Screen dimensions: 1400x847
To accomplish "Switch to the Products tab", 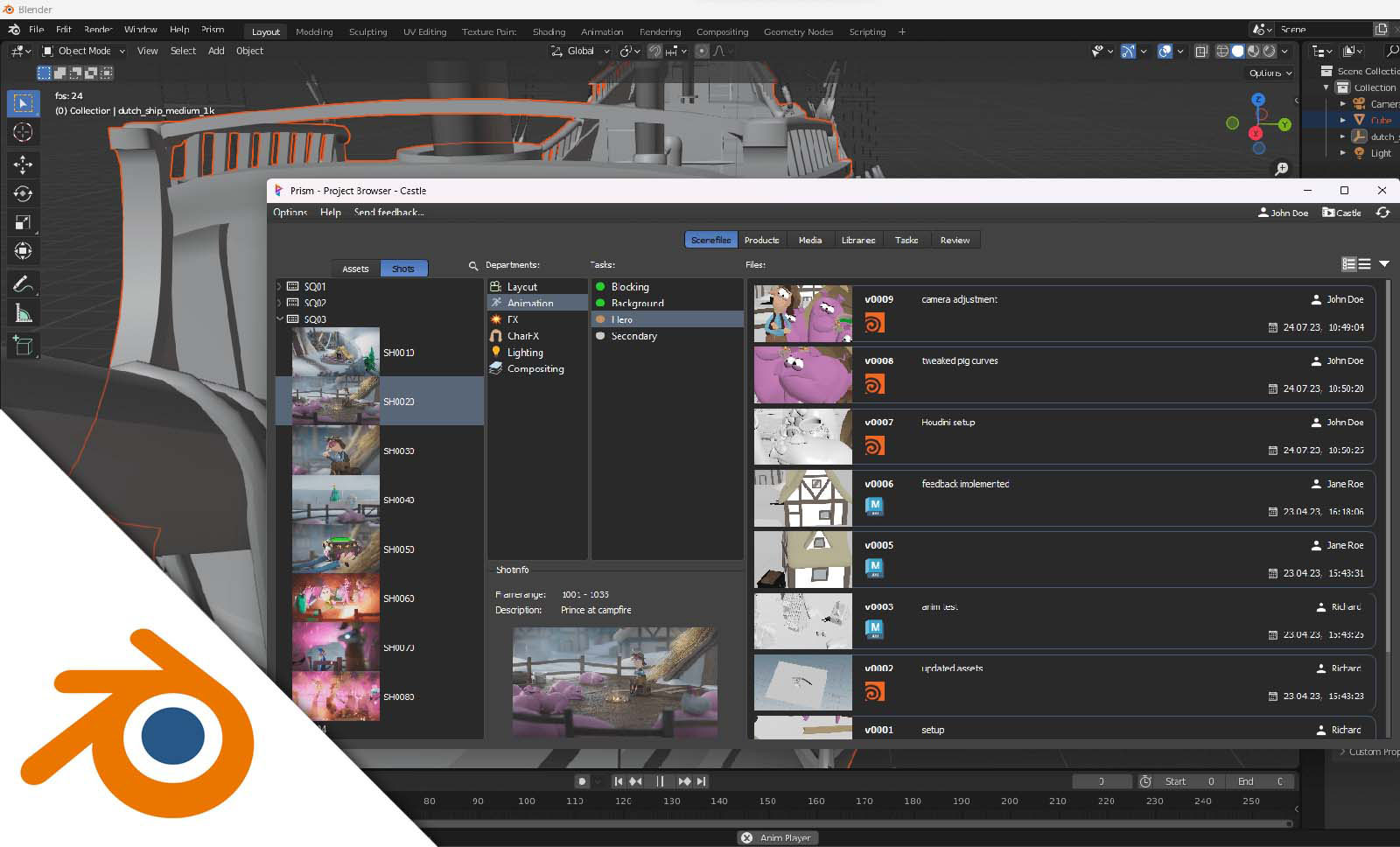I will point(761,240).
